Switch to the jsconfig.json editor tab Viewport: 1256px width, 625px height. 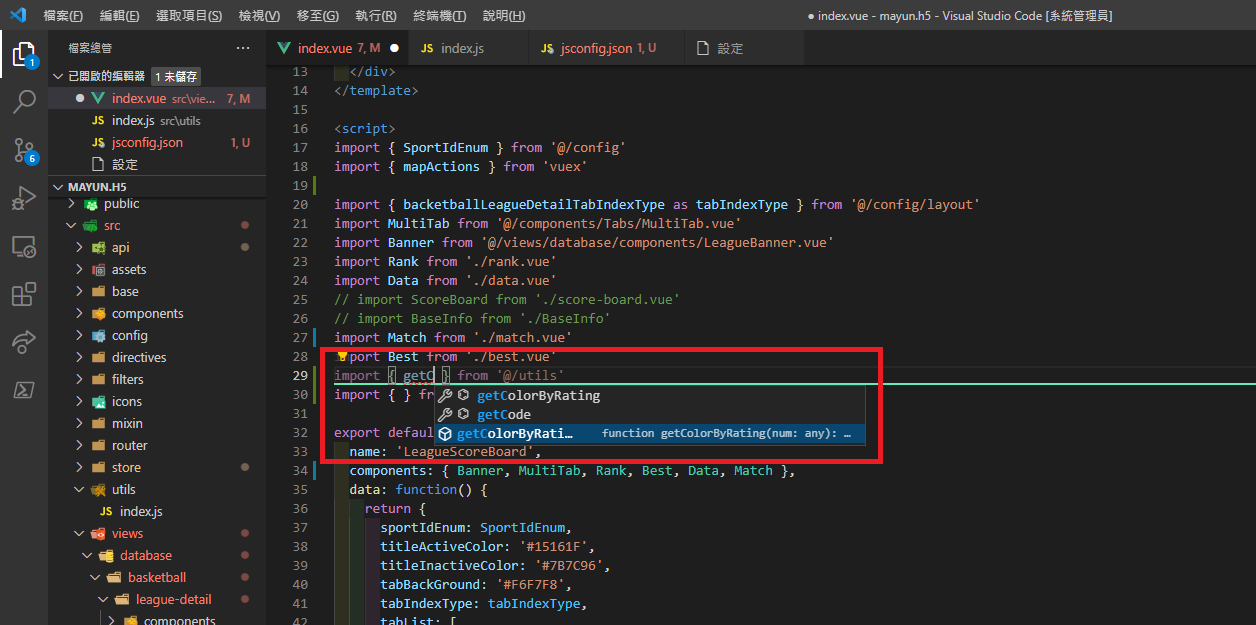click(x=596, y=48)
